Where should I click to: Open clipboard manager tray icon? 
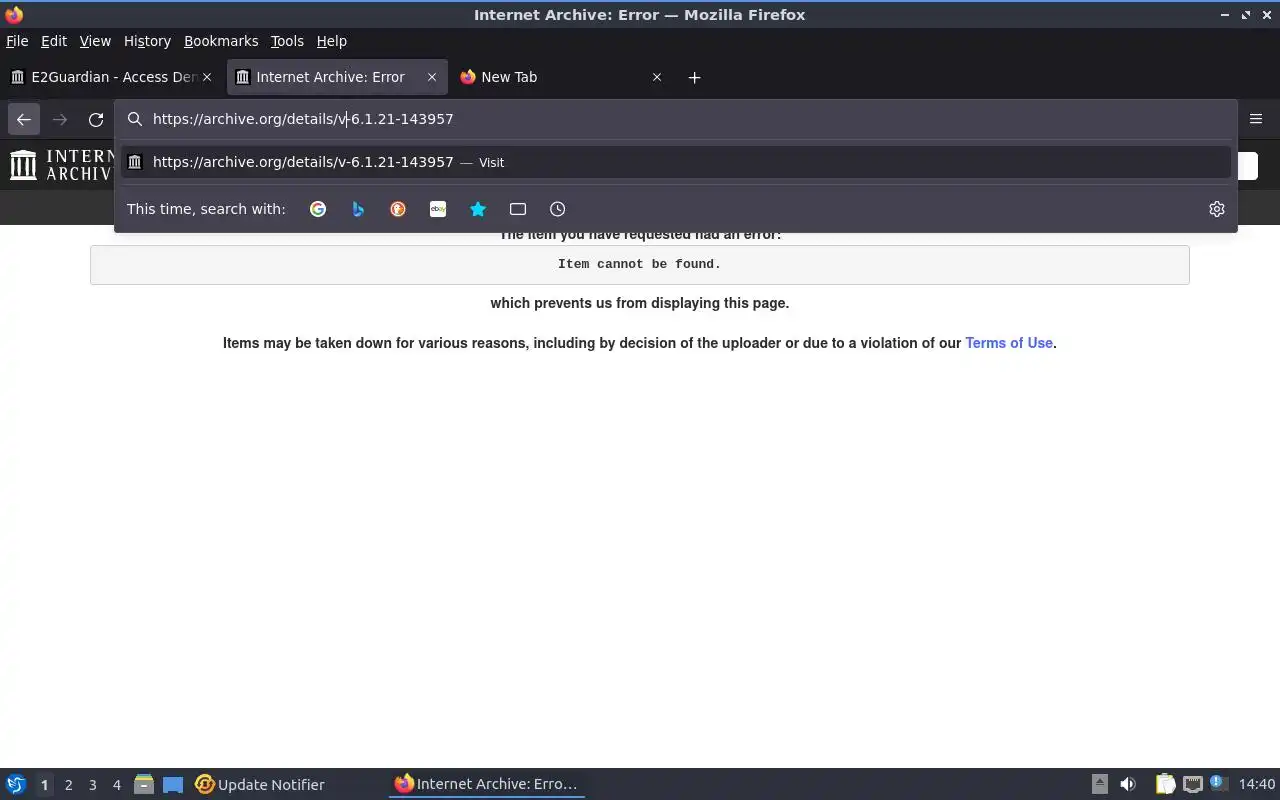pyautogui.click(x=1165, y=785)
